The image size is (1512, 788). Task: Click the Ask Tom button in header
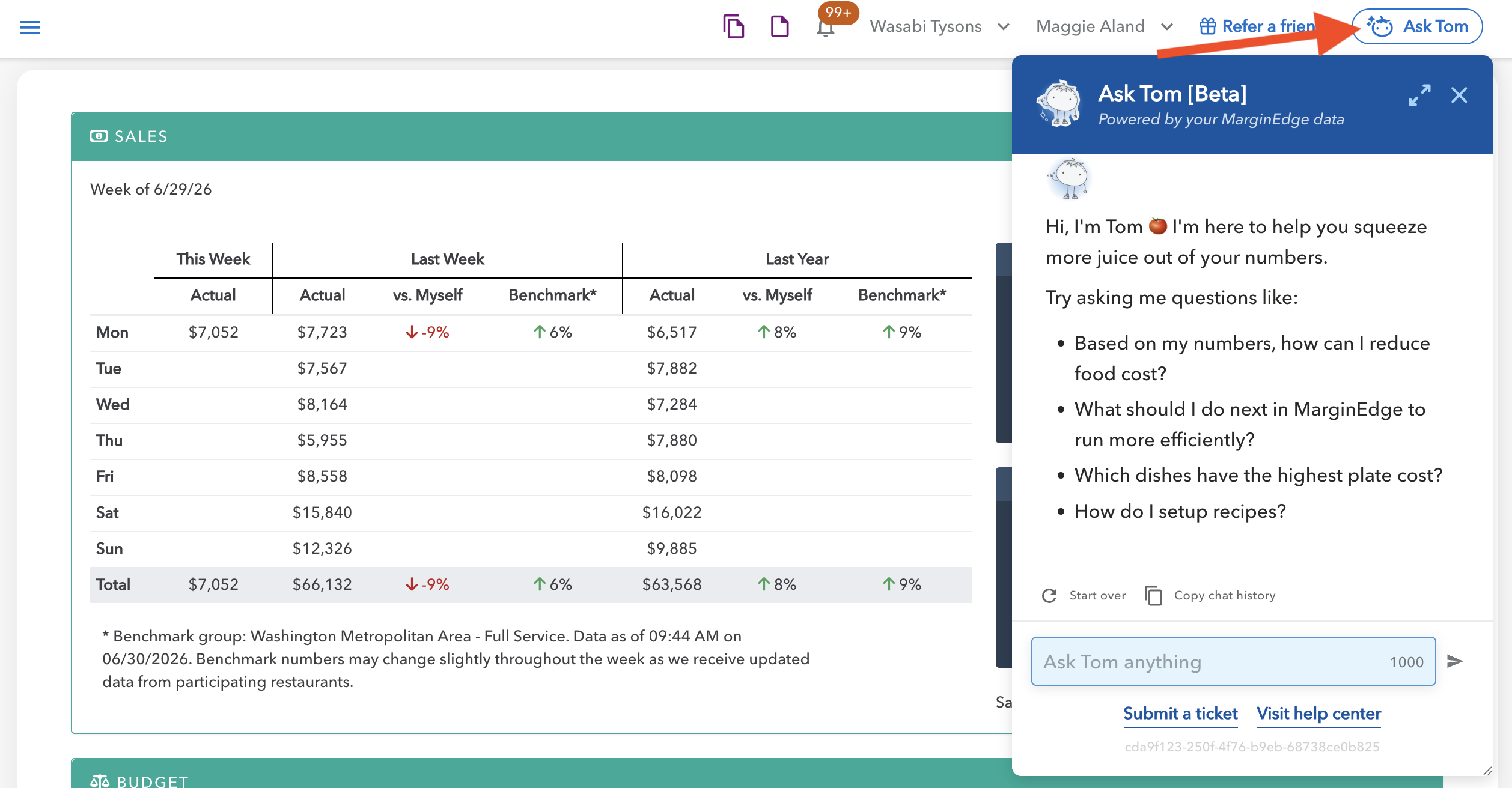point(1417,26)
